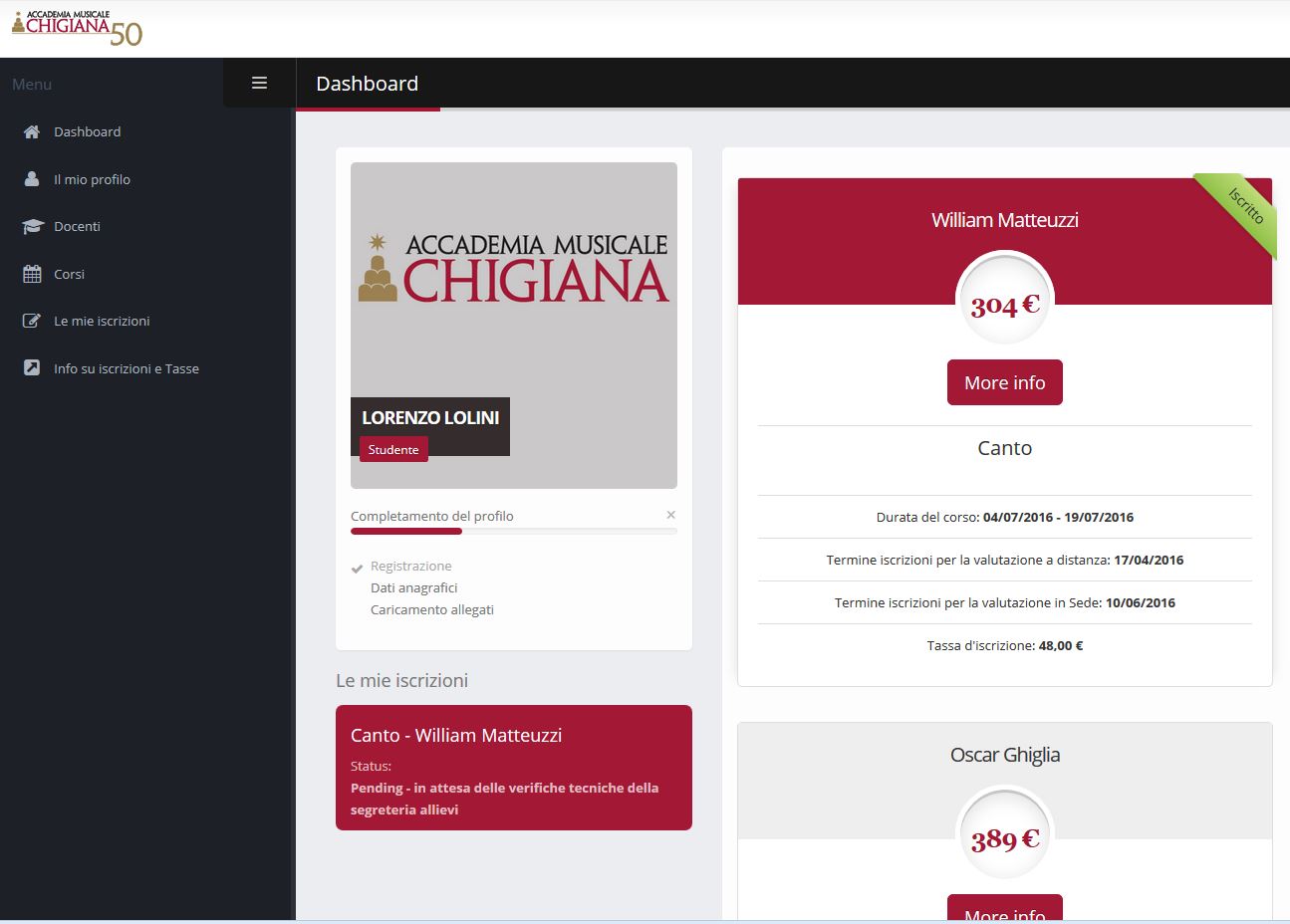This screenshot has height=924, width=1290.
Task: Click the Caricamento allegati step
Action: coord(432,609)
